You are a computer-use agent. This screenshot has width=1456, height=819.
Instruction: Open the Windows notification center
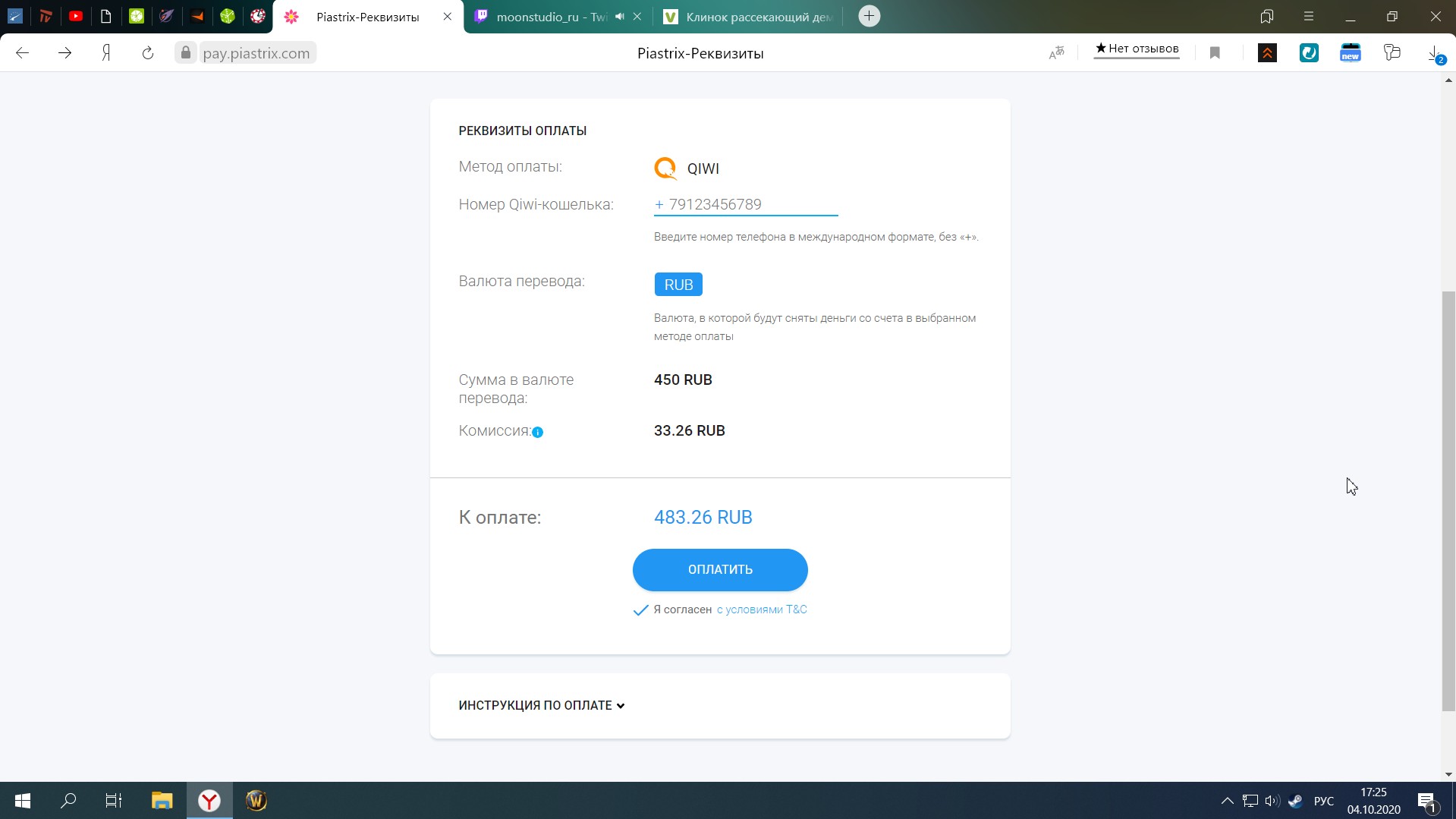[x=1426, y=801]
